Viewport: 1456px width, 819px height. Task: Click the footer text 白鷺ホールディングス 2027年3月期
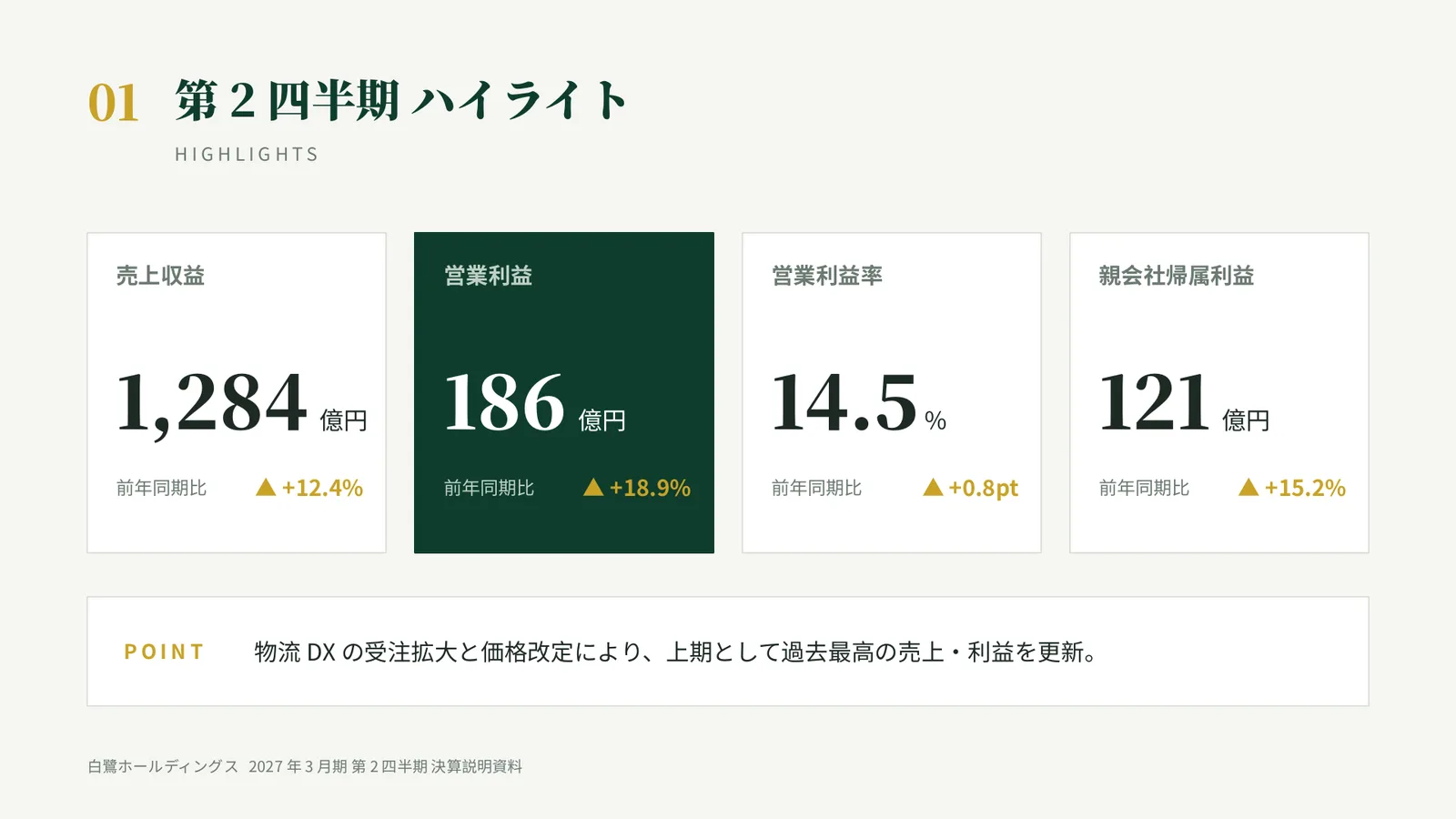305,766
